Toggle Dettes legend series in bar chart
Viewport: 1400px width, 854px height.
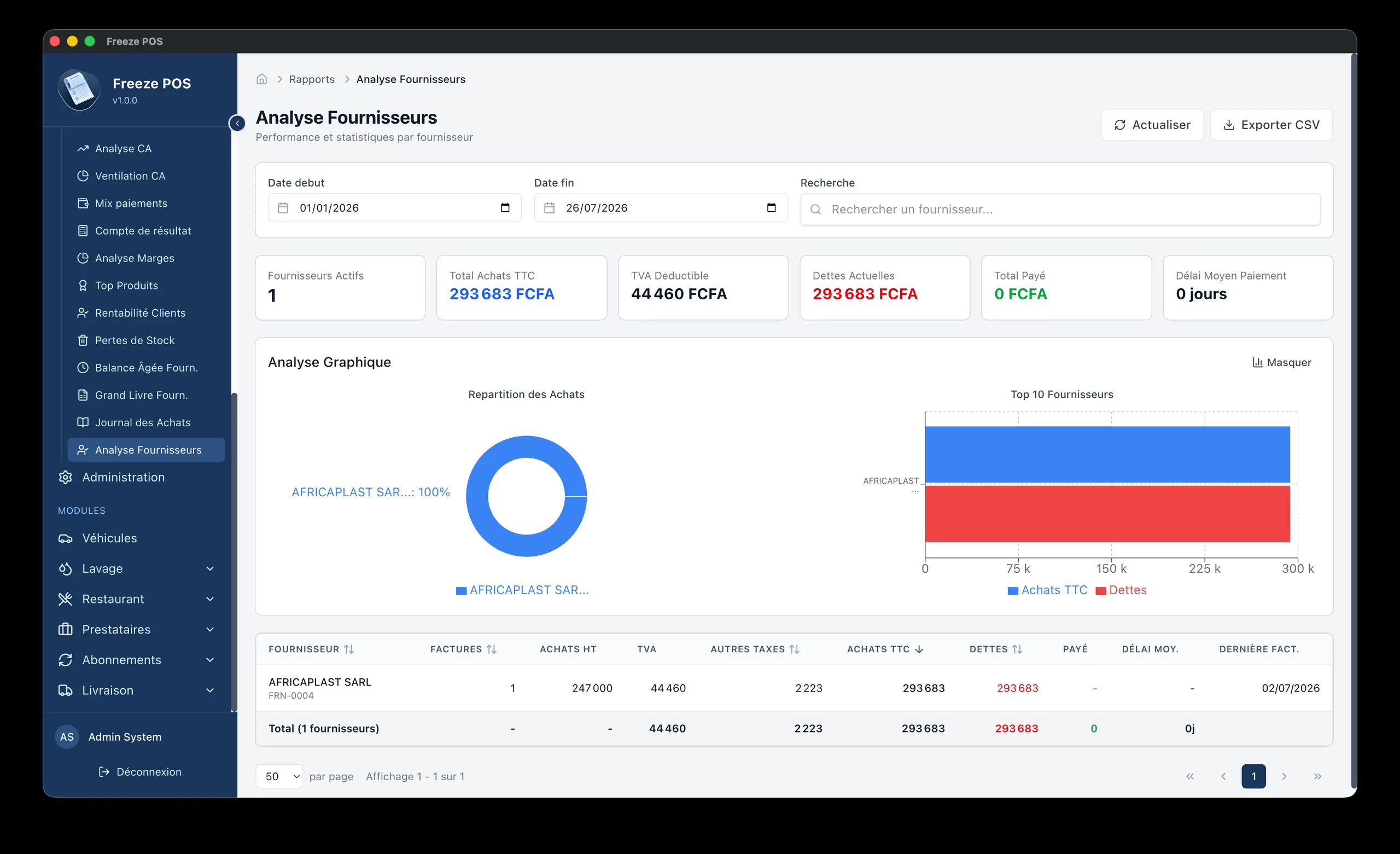click(1121, 590)
